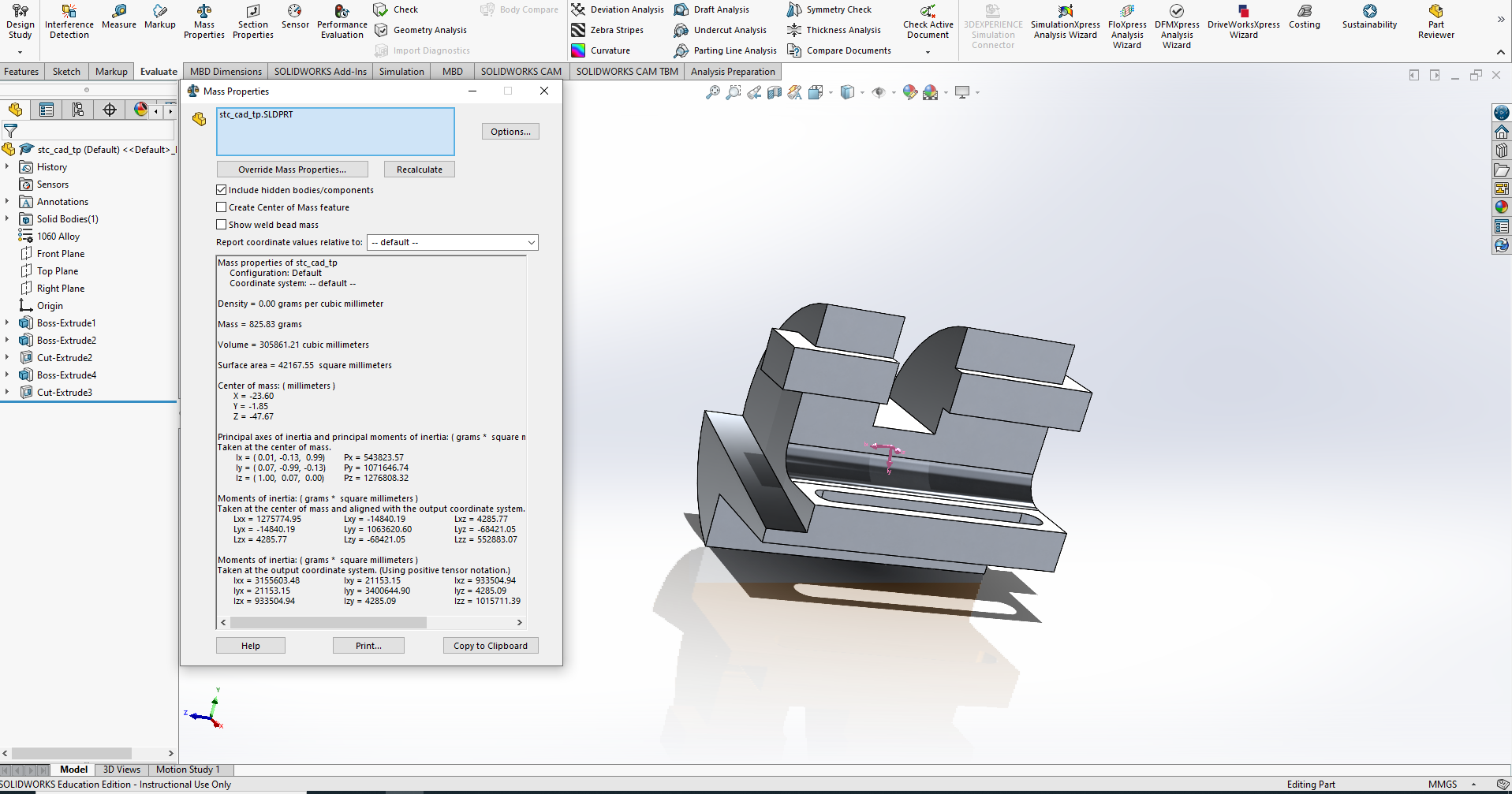Open the Motion Study 1 tab
Image resolution: width=1512 pixels, height=794 pixels.
pyautogui.click(x=188, y=770)
